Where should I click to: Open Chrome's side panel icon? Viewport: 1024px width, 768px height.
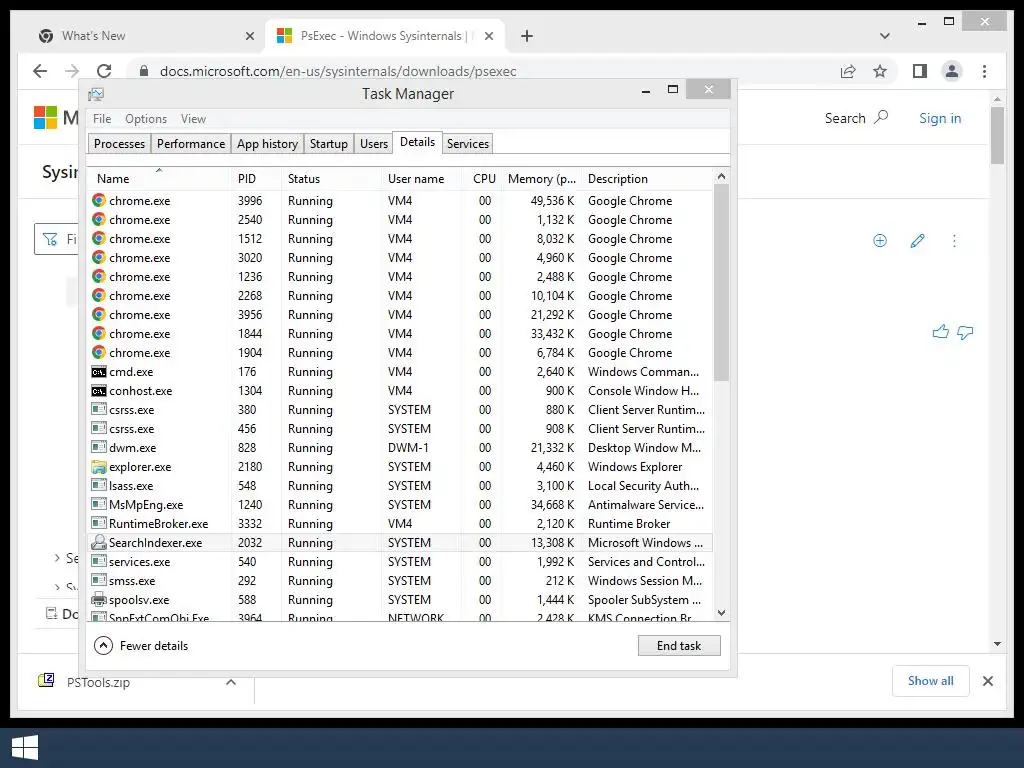(920, 71)
